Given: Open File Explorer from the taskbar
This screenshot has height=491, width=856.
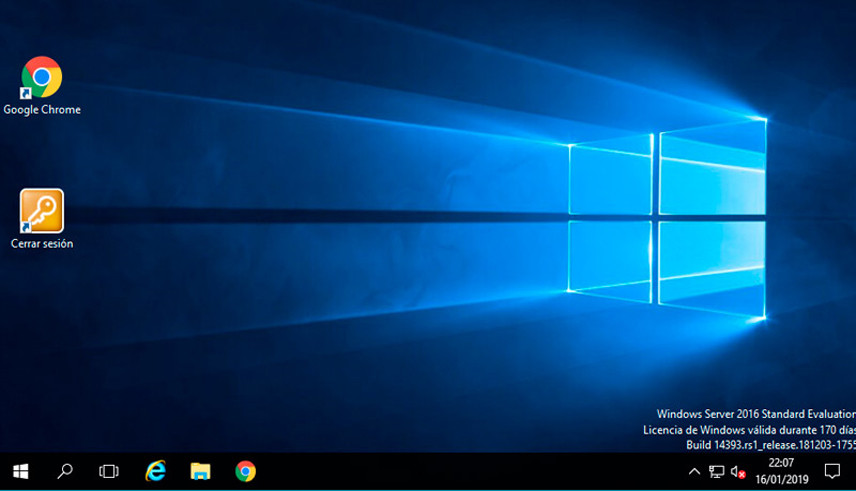Looking at the screenshot, I should coord(201,471).
